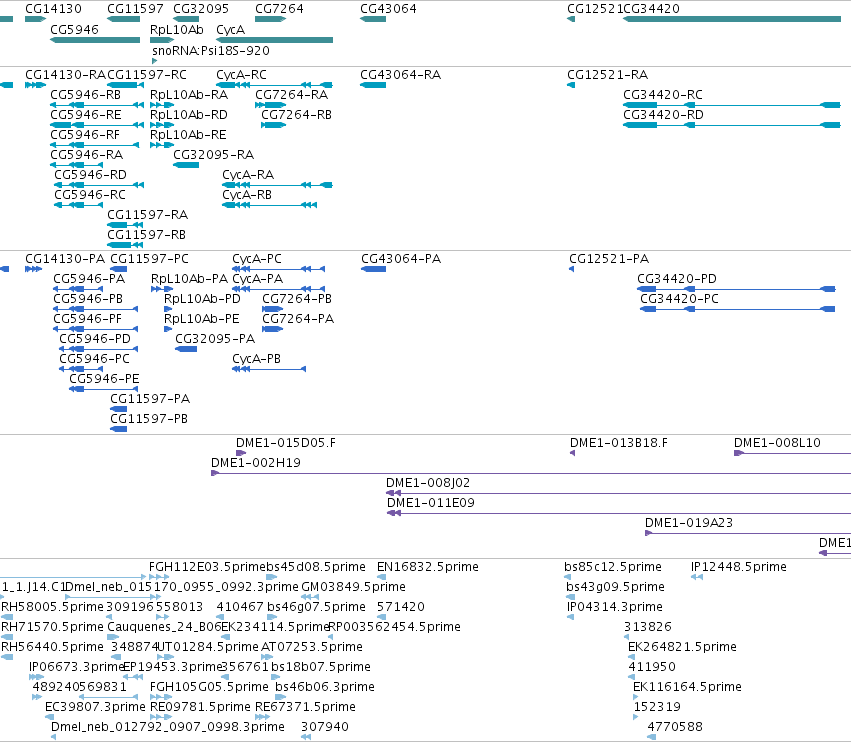Select EST label RE67371.5prime
This screenshot has height=742, width=851.
305,707
